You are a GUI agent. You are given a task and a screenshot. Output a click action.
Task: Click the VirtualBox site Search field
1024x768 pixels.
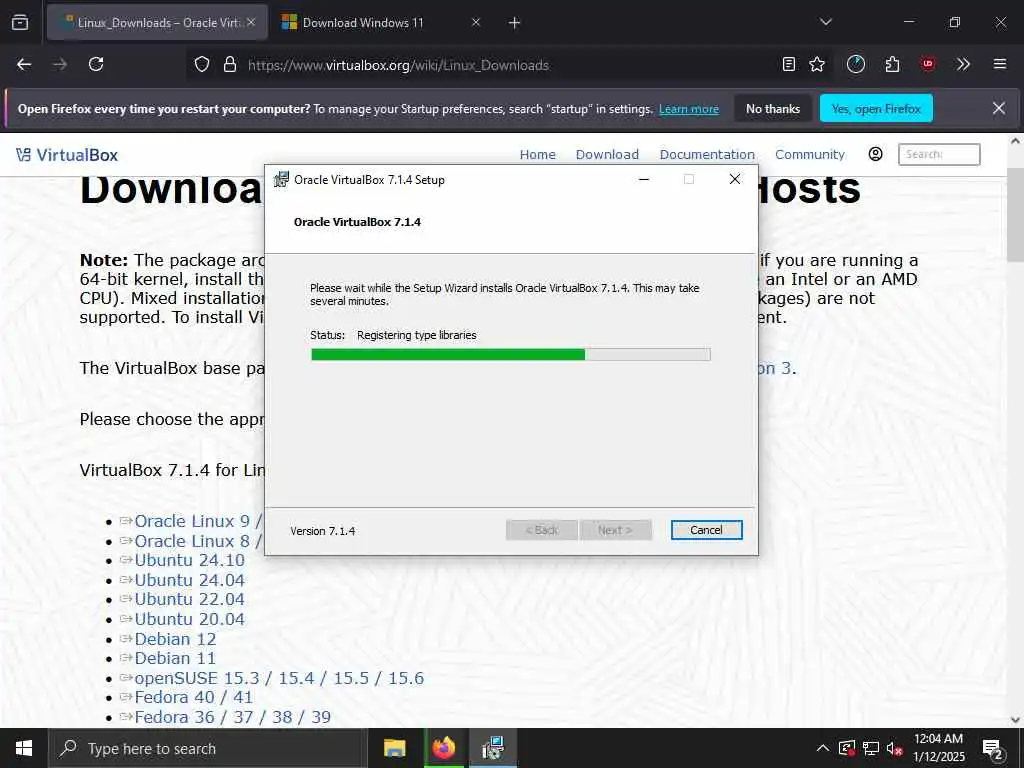point(939,154)
